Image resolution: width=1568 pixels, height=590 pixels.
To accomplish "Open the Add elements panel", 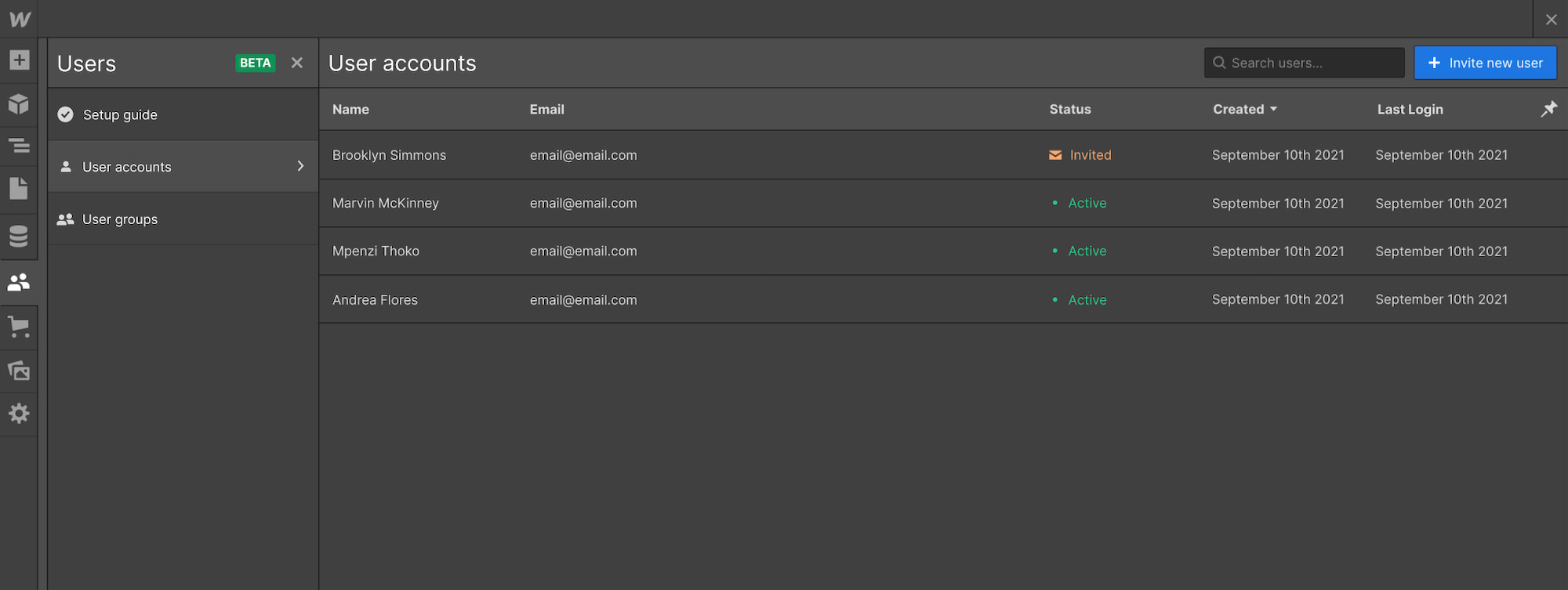I will 19,60.
